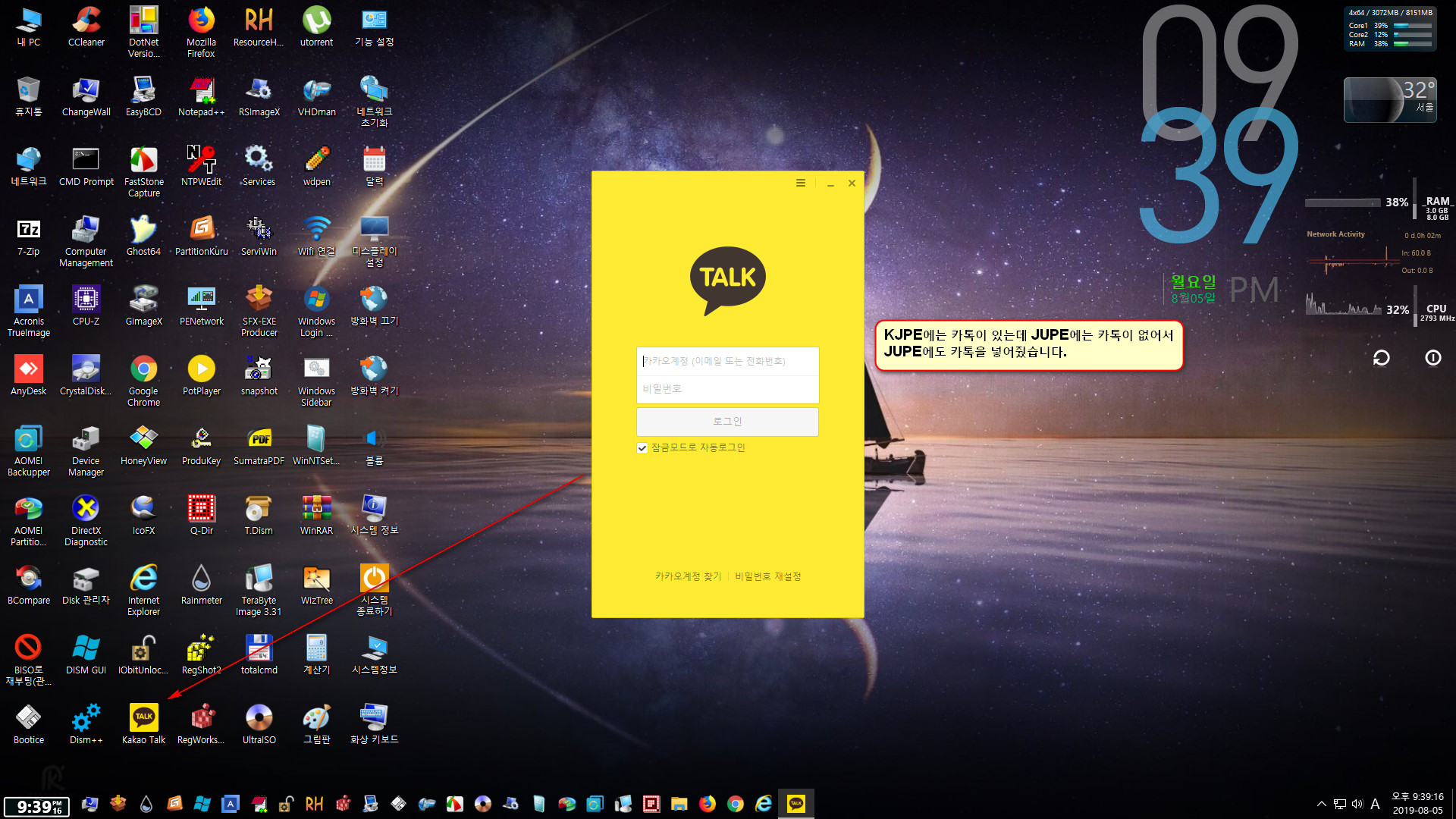Select the PotPlayer desktop icon
Image resolution: width=1456 pixels, height=819 pixels.
201,375
